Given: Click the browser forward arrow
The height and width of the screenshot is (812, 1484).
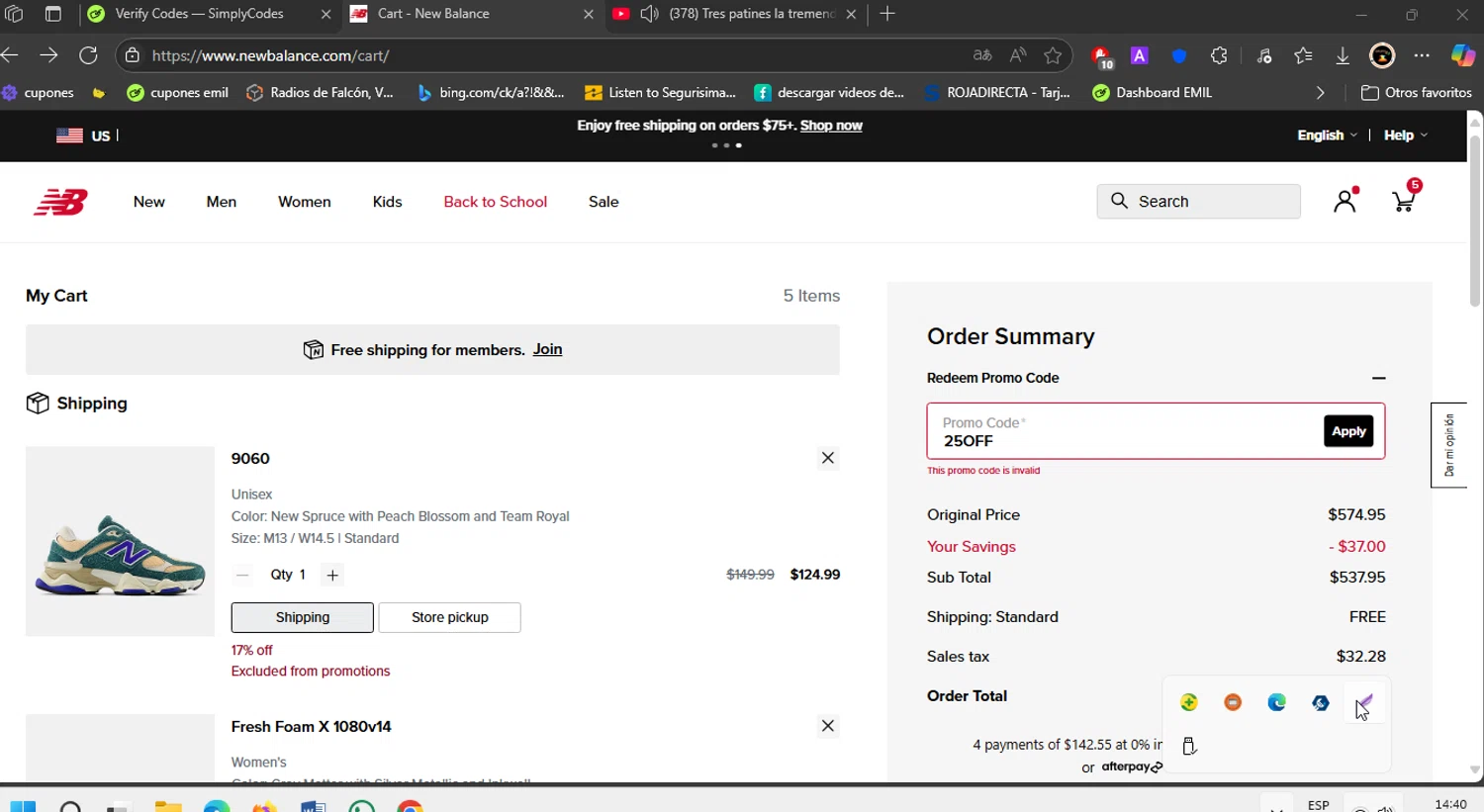Looking at the screenshot, I should [x=48, y=55].
